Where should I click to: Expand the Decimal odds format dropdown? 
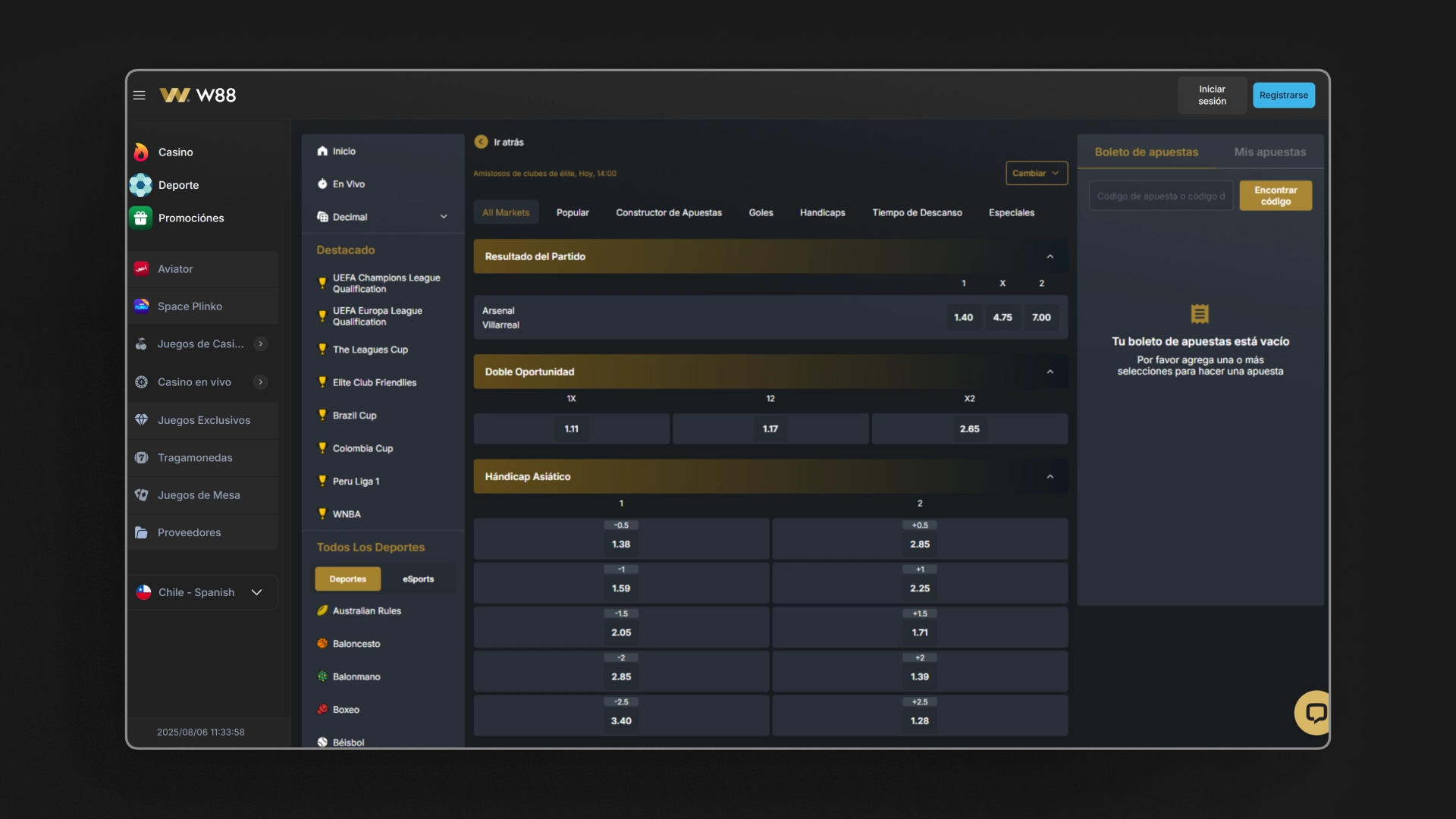coord(383,217)
